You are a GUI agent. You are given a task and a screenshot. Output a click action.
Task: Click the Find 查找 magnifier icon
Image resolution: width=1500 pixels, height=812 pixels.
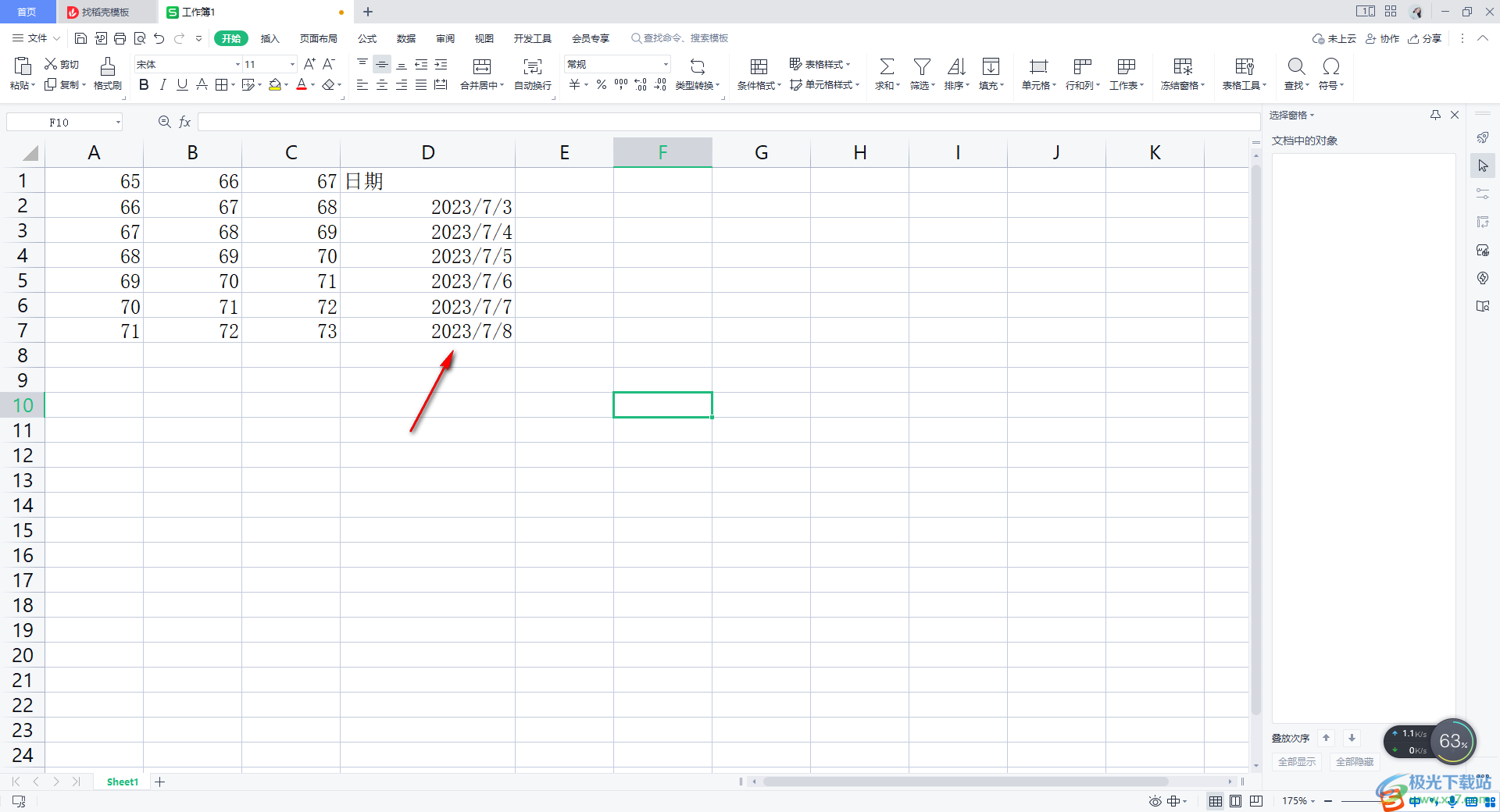[x=1296, y=66]
